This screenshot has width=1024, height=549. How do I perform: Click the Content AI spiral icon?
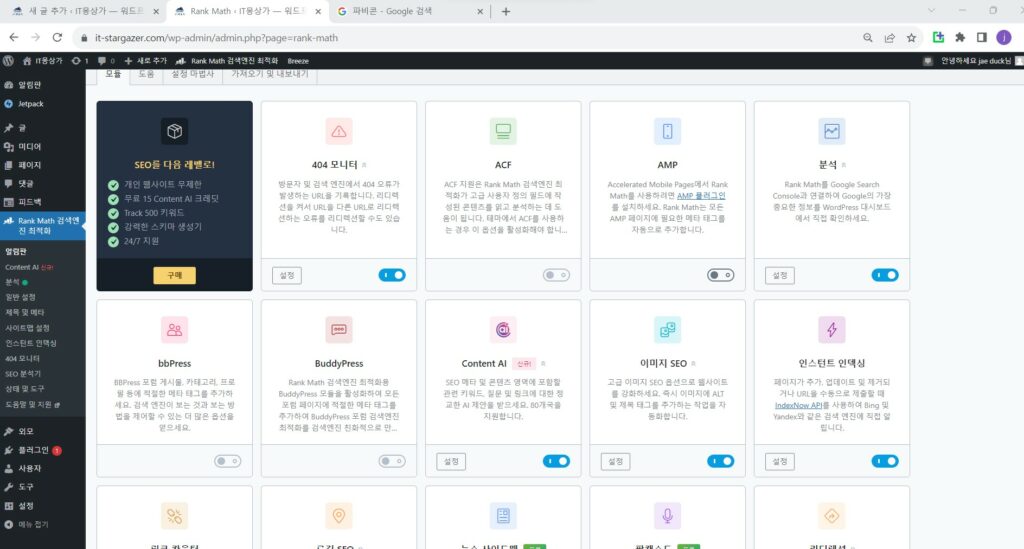[x=503, y=330]
